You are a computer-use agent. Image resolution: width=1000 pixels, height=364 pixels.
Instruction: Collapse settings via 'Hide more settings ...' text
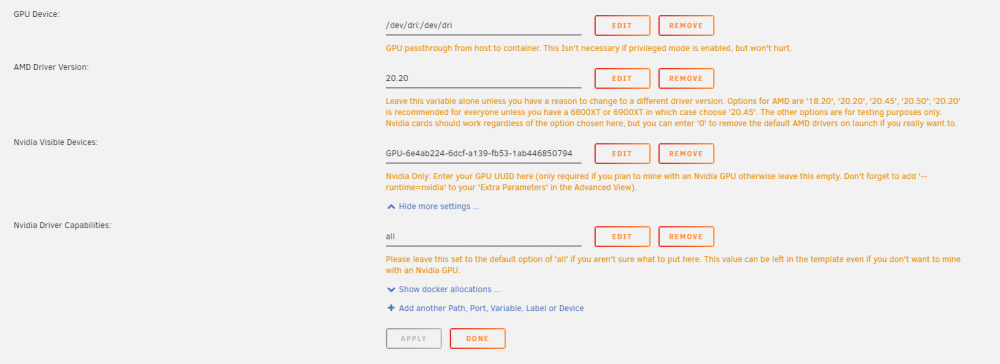tap(439, 207)
